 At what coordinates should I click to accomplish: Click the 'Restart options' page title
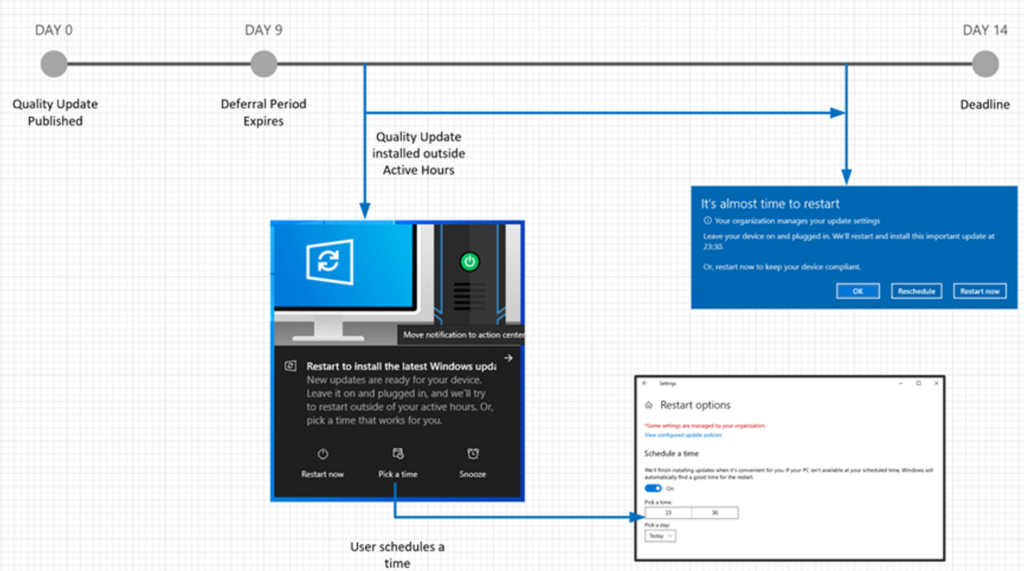(x=695, y=405)
